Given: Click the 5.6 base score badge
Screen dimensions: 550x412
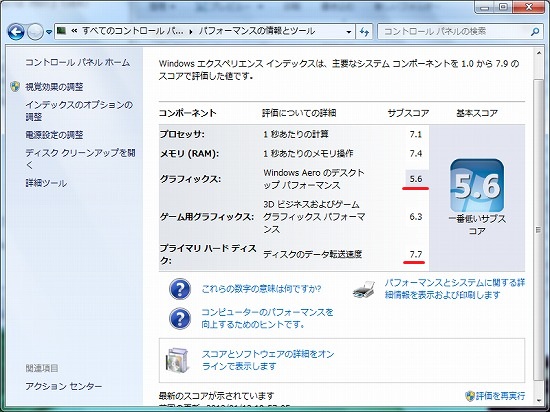Looking at the screenshot, I should click(x=477, y=185).
